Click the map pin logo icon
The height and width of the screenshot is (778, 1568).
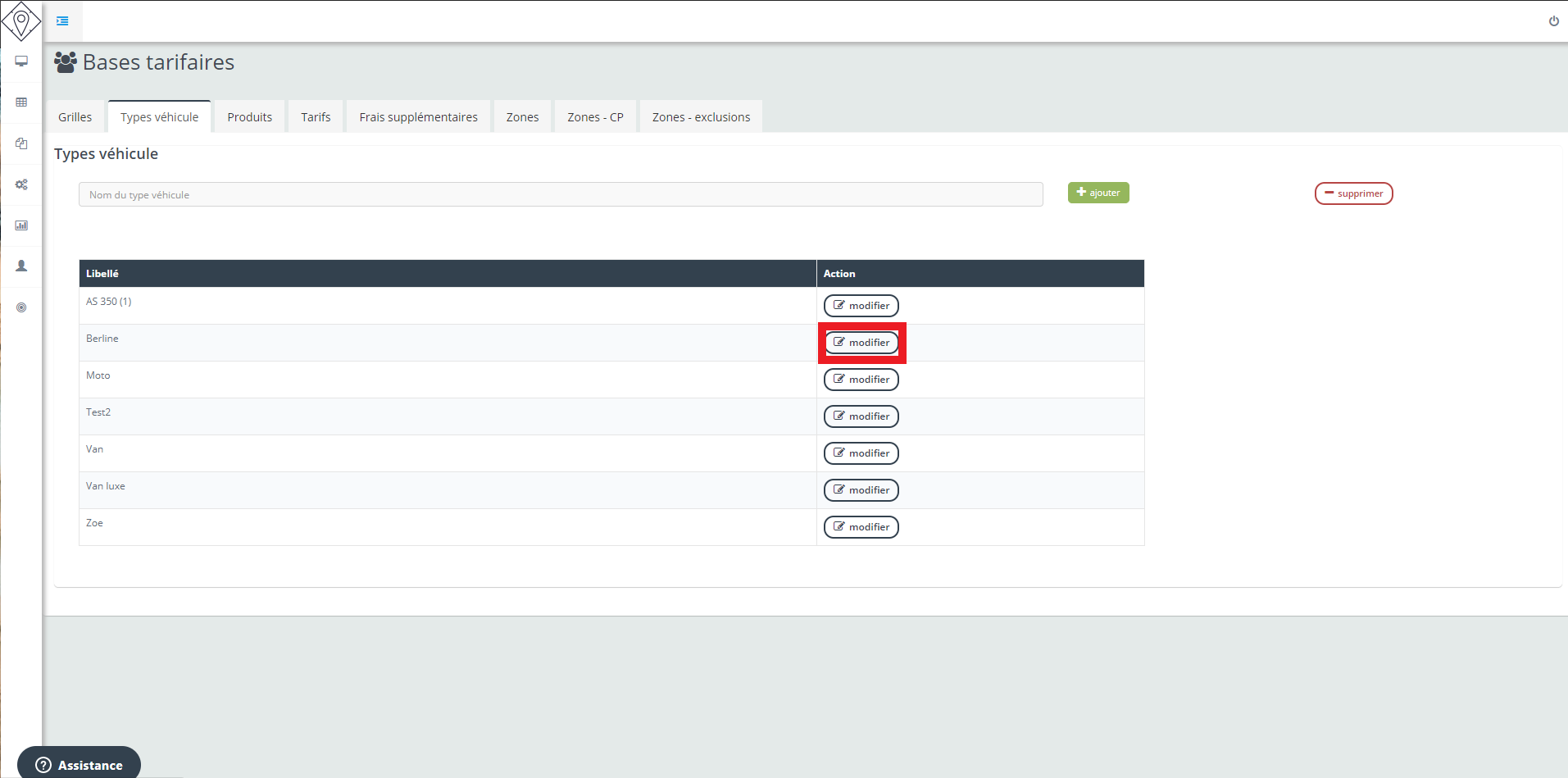(x=21, y=20)
